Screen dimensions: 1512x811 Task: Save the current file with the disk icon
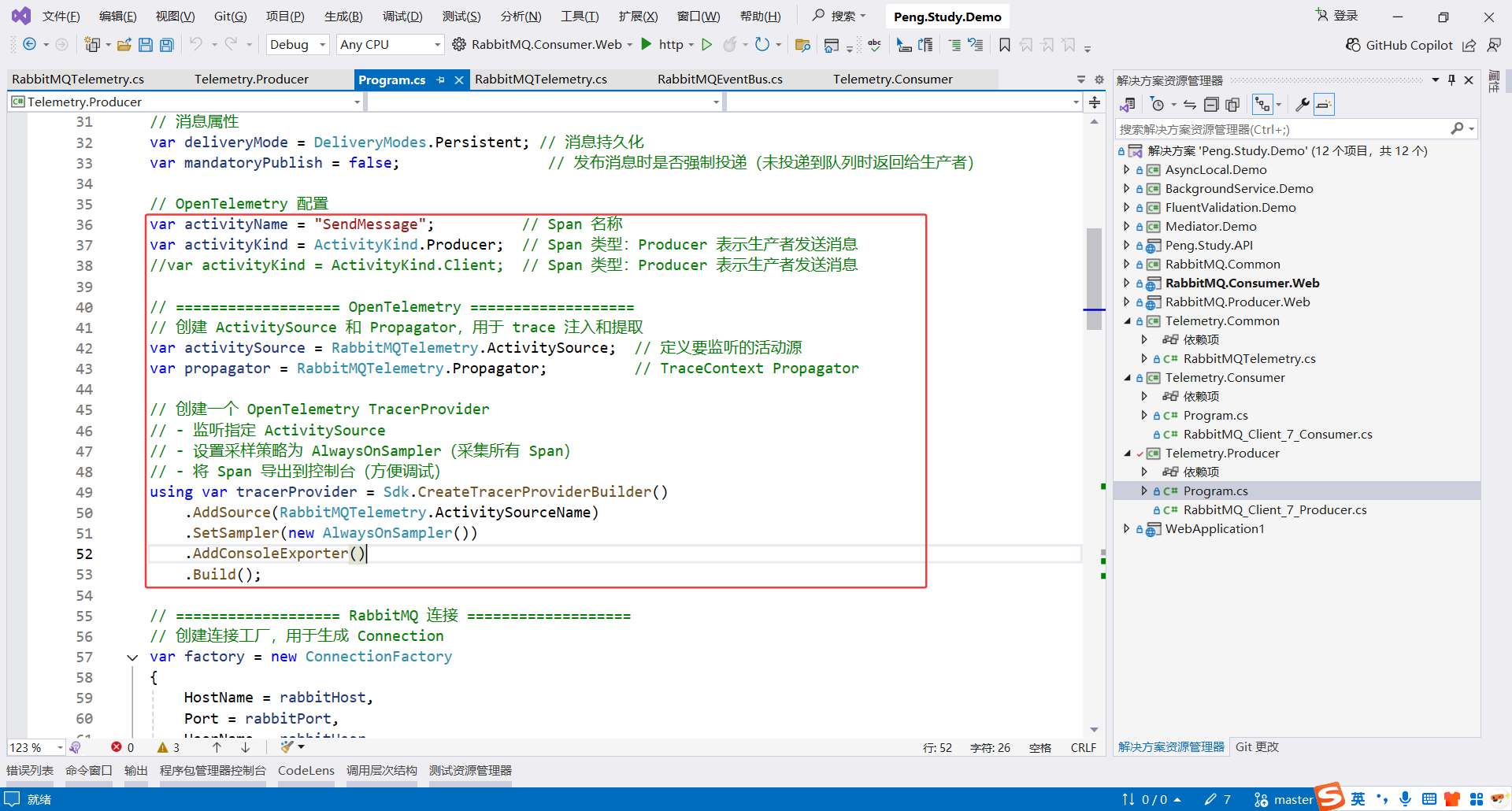pyautogui.click(x=146, y=45)
